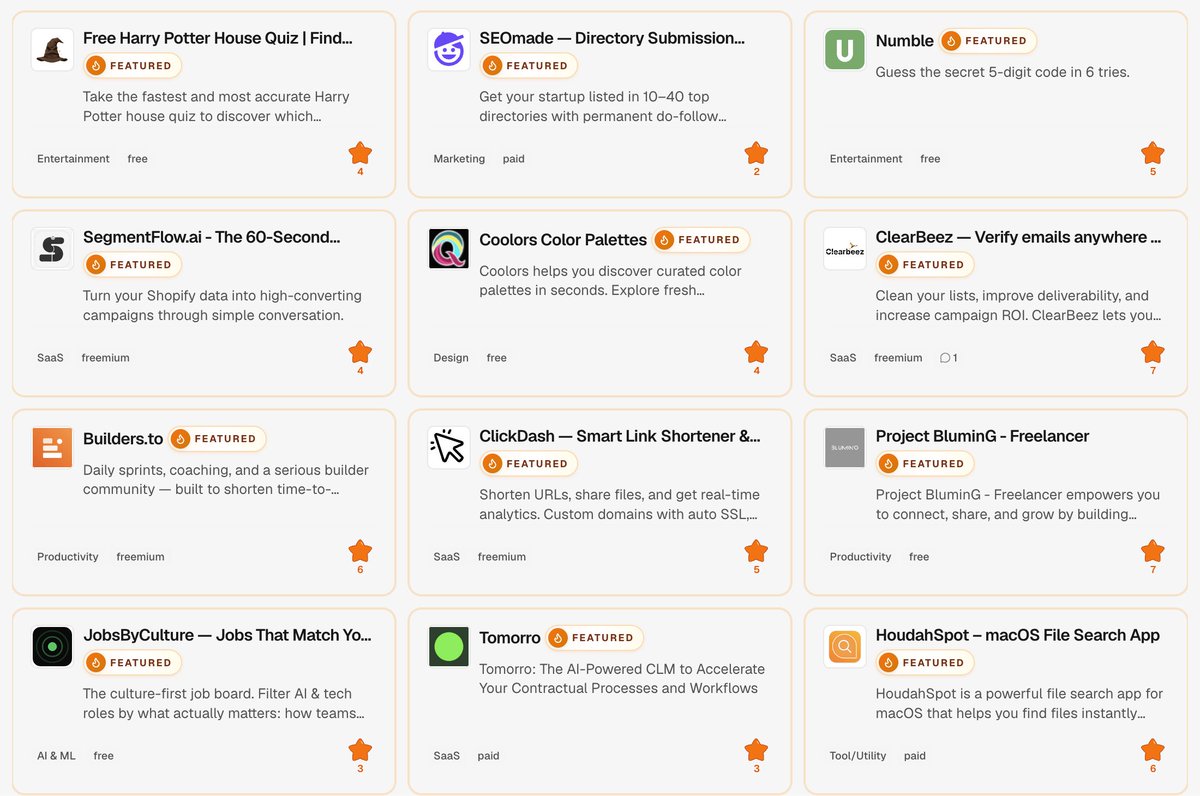Select Featured badge on Tomorro card
The height and width of the screenshot is (796, 1200).
click(594, 638)
